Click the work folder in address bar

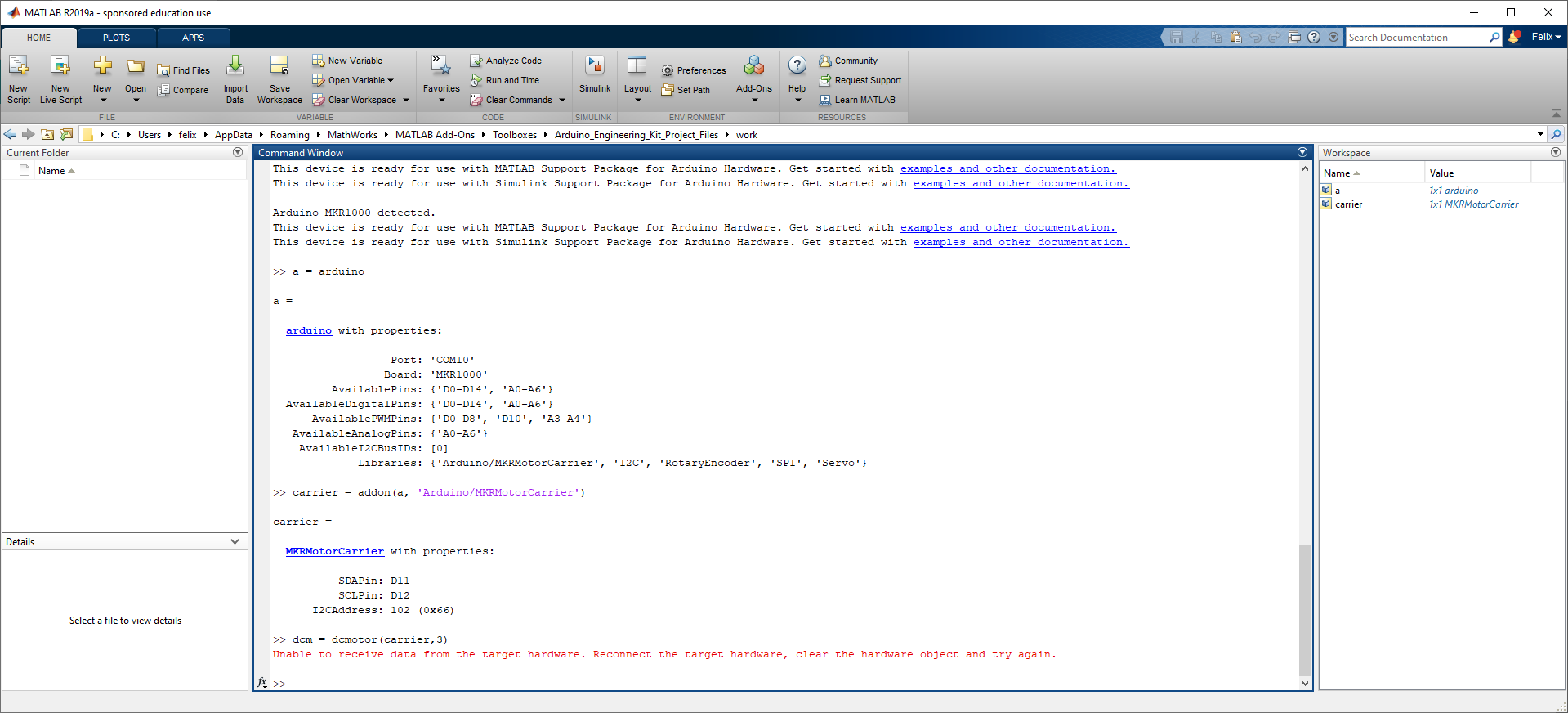(x=747, y=135)
